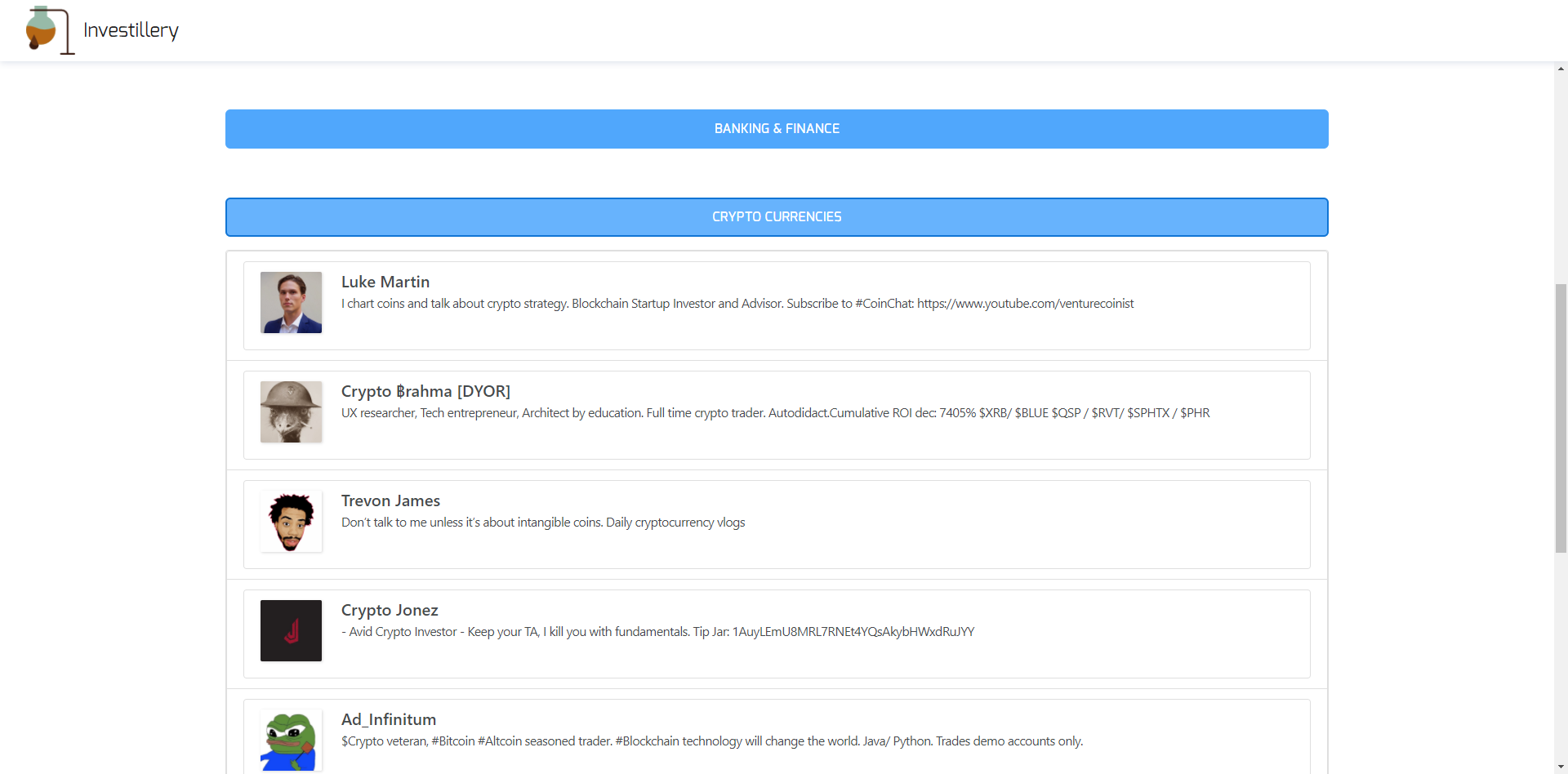Viewport: 1568px width, 774px height.
Task: Click the Investillery flask logo
Action: pyautogui.click(x=50, y=30)
